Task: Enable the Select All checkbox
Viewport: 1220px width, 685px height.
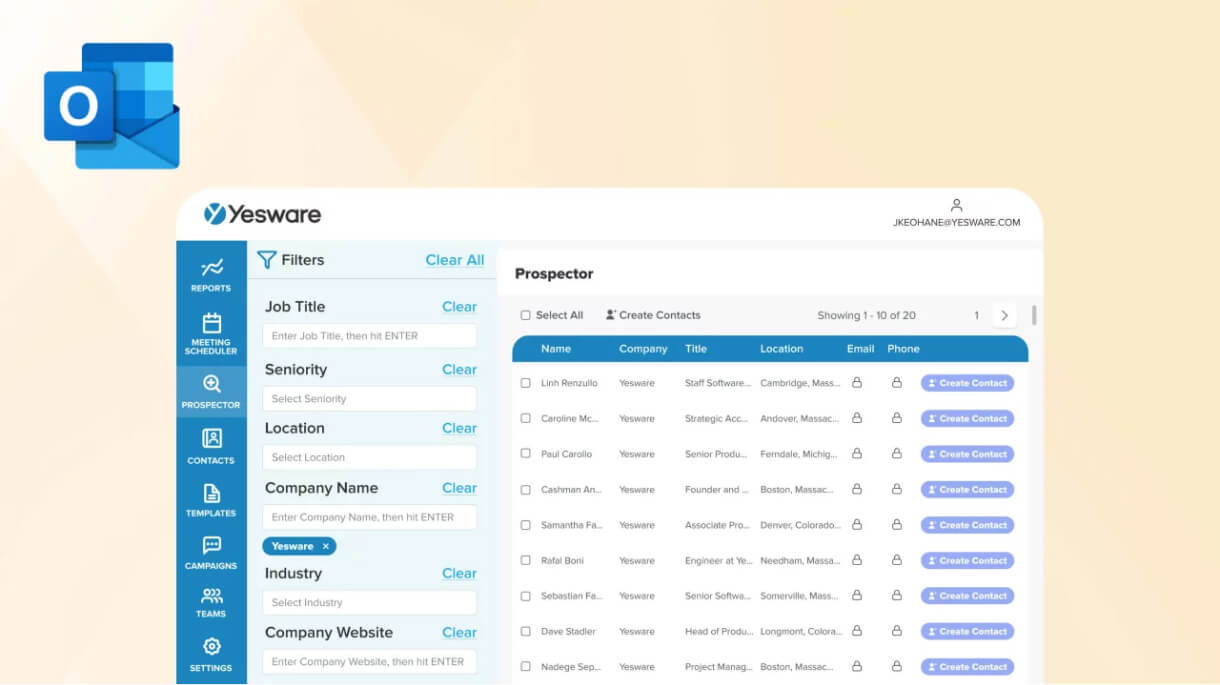Action: point(525,314)
